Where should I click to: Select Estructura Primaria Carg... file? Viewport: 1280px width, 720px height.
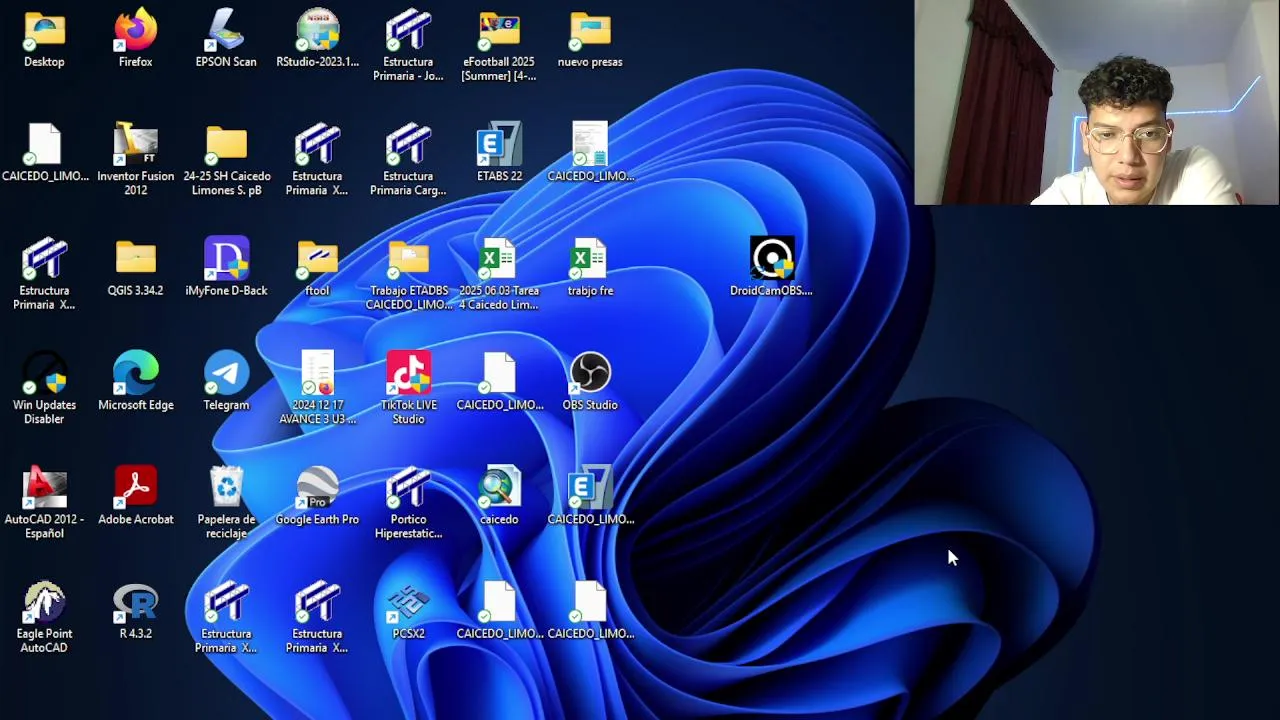click(x=408, y=146)
